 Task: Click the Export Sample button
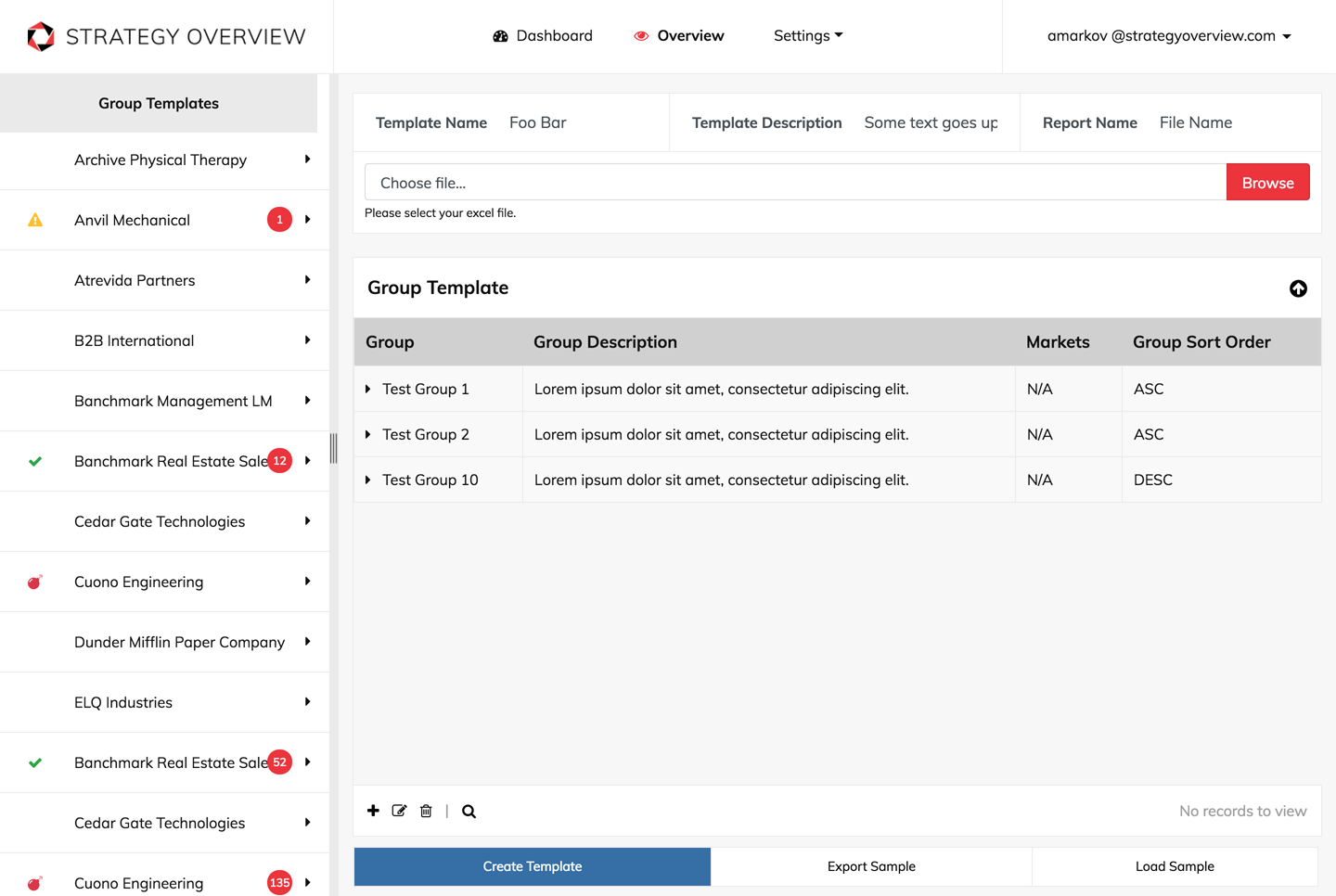click(871, 866)
